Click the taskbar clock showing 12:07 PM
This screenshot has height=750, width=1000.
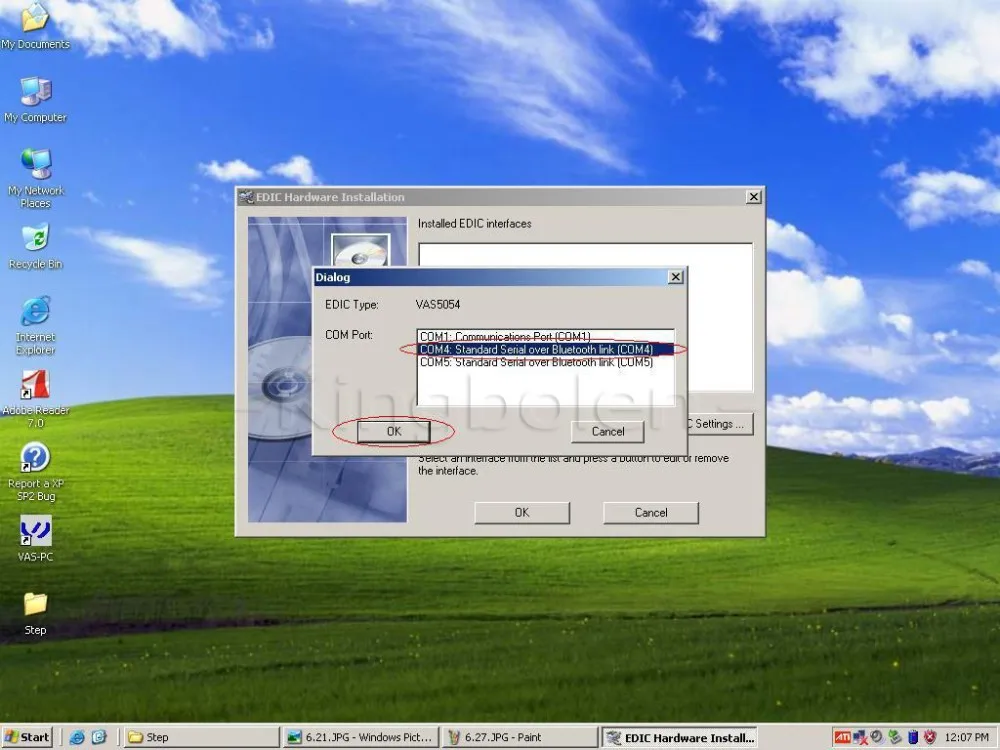click(x=967, y=737)
